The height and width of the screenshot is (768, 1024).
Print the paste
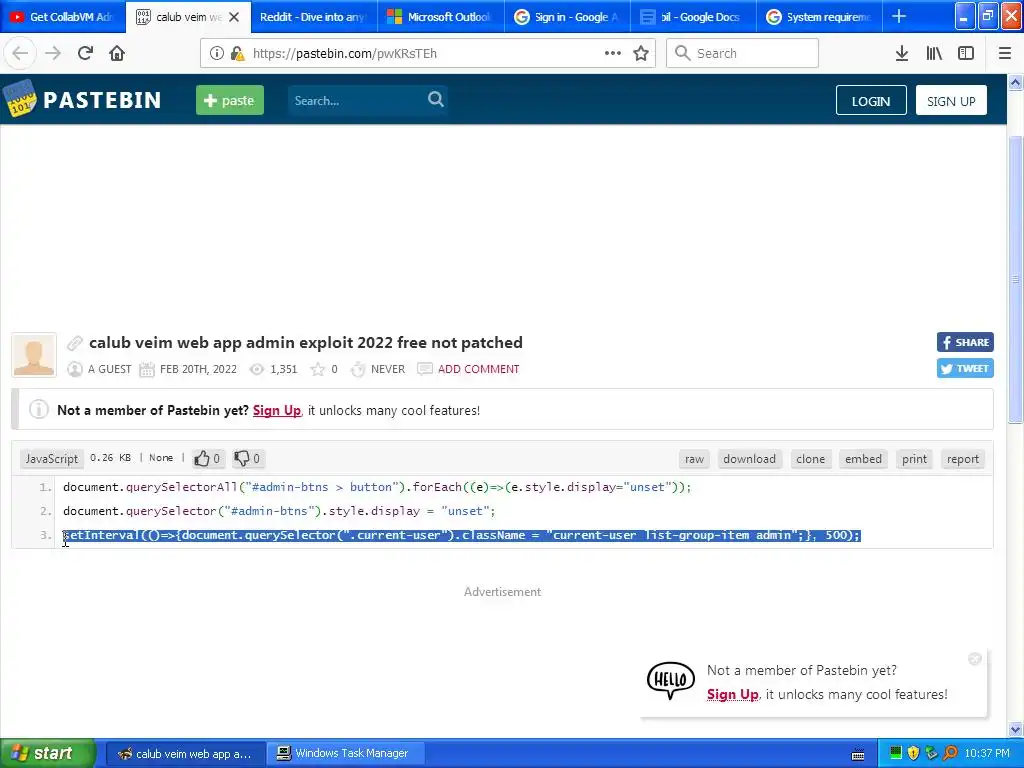914,458
